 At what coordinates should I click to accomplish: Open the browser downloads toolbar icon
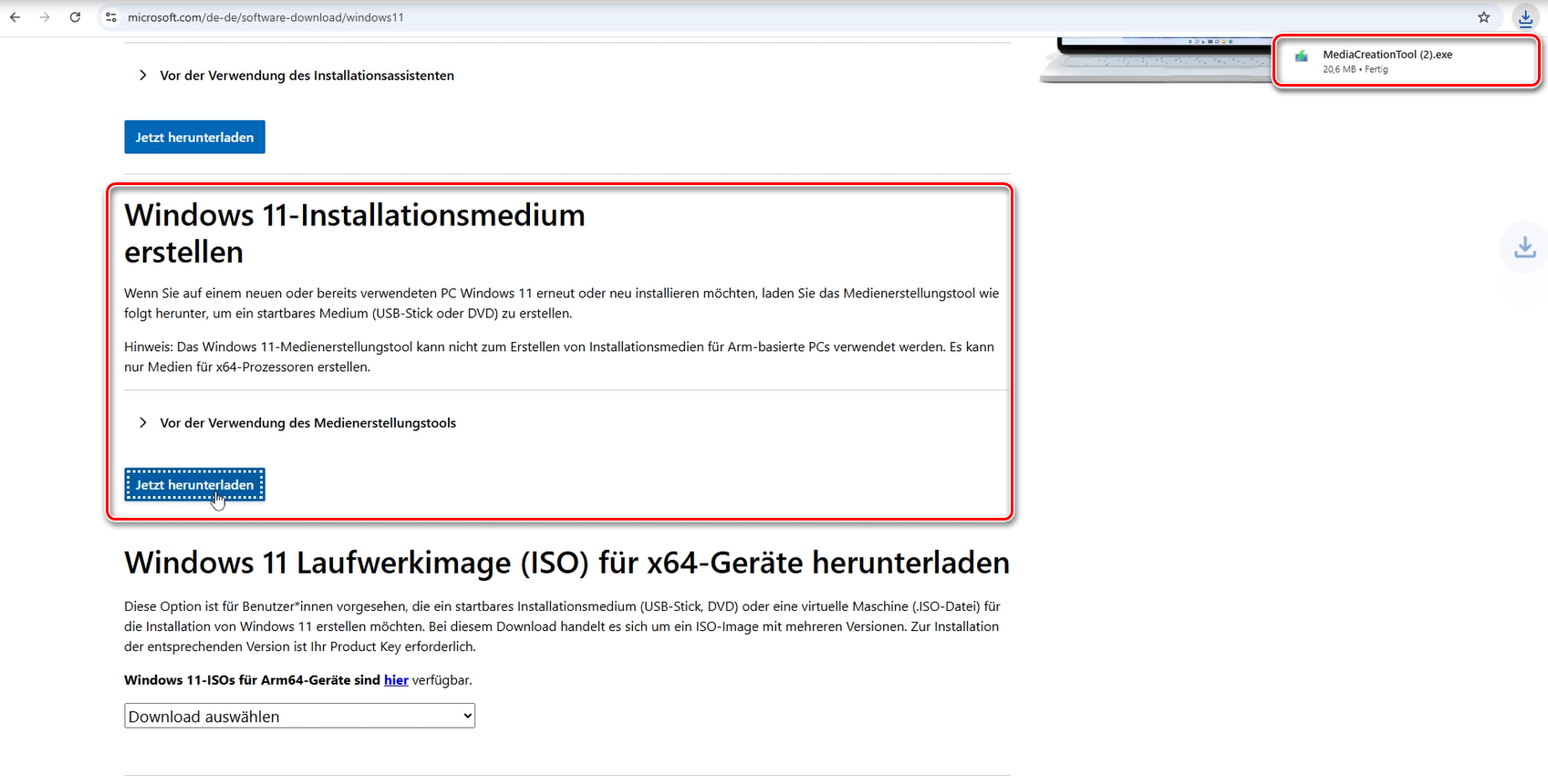1525,17
